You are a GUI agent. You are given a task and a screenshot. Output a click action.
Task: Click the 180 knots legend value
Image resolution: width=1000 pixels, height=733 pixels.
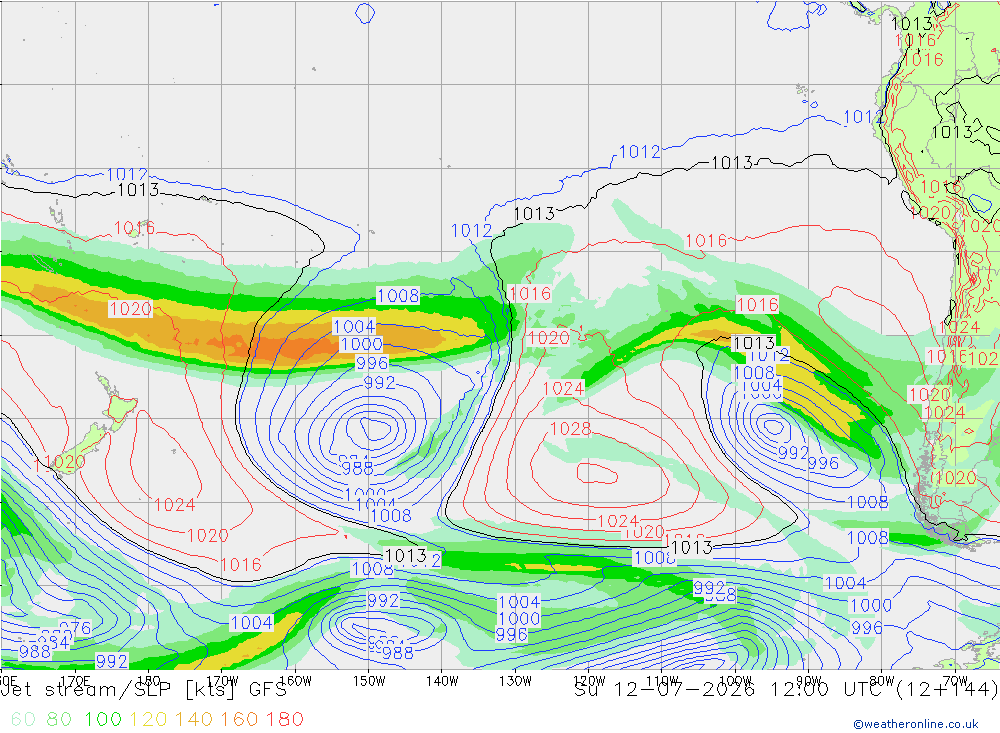point(285,719)
